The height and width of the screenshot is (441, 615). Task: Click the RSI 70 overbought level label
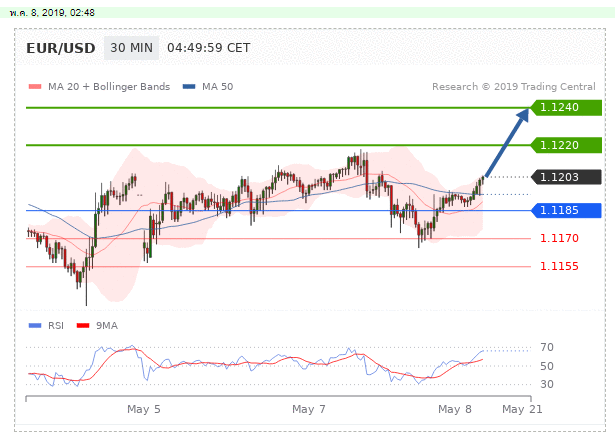coord(548,348)
